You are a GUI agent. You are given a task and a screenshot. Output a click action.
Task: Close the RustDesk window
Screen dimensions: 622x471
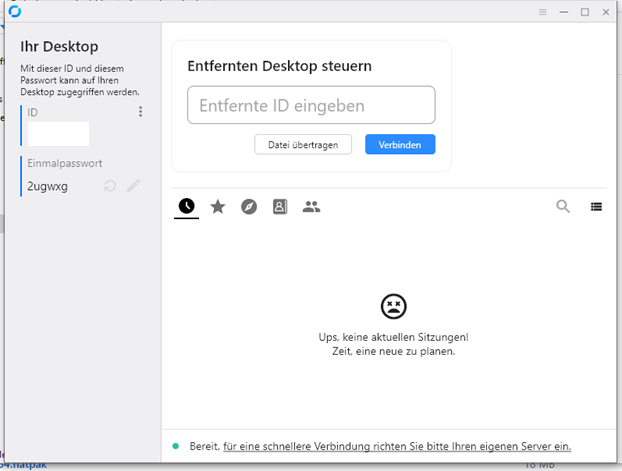click(x=606, y=12)
